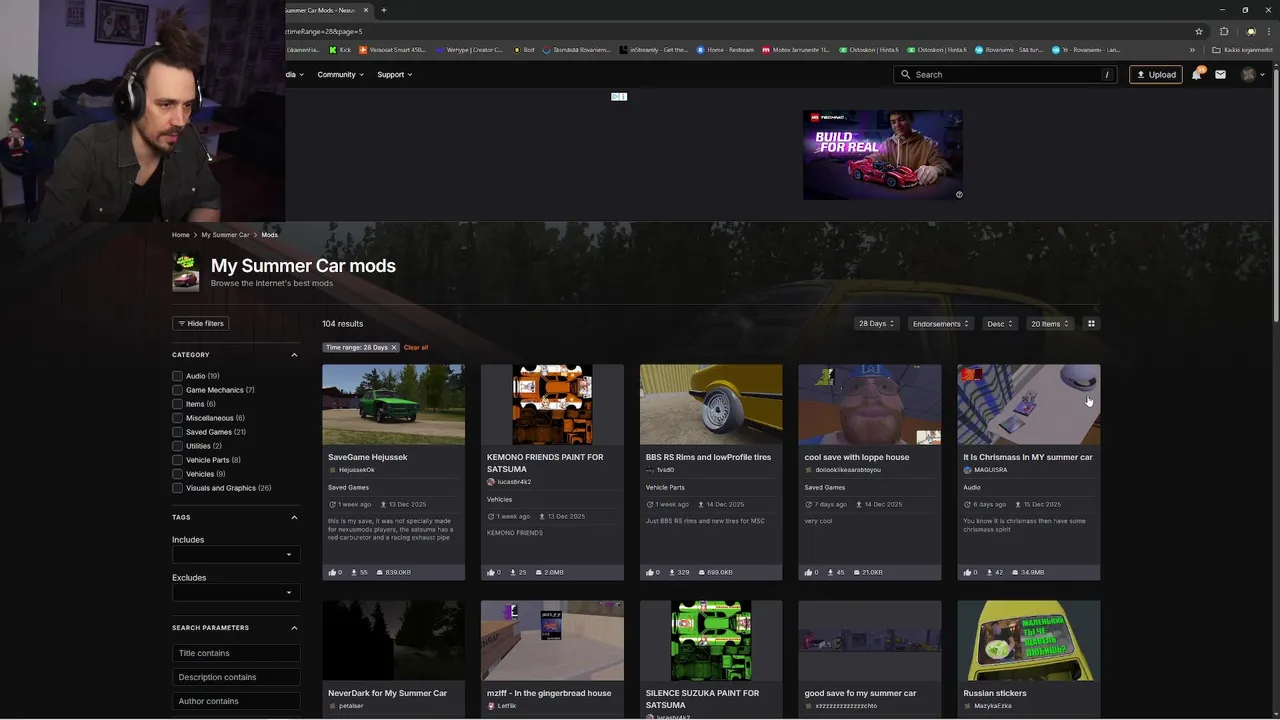Screen dimensions: 1280x720
Task: Open the messages envelope icon
Action: pos(1220,74)
